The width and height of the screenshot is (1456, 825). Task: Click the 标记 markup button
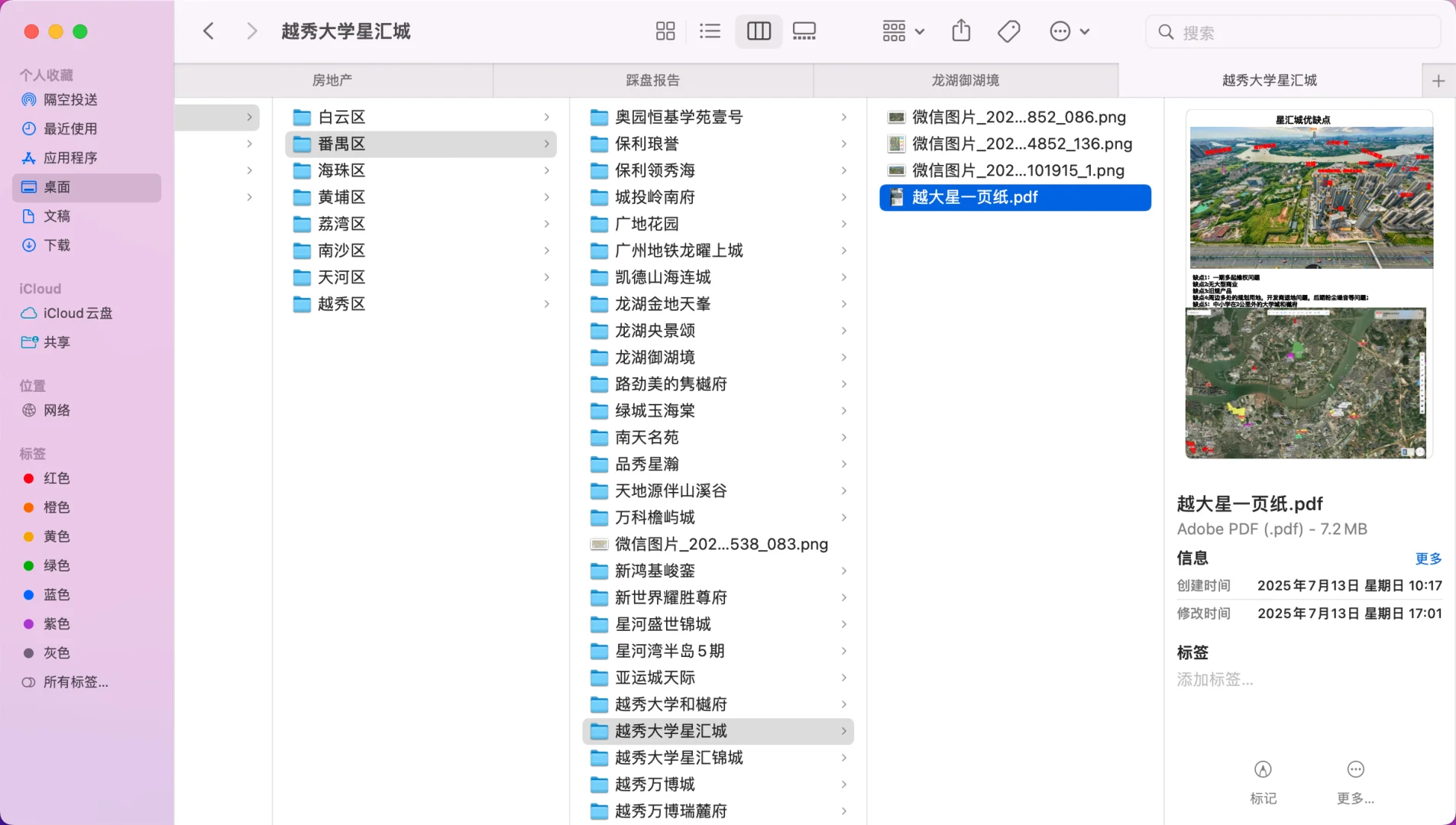pyautogui.click(x=1263, y=781)
